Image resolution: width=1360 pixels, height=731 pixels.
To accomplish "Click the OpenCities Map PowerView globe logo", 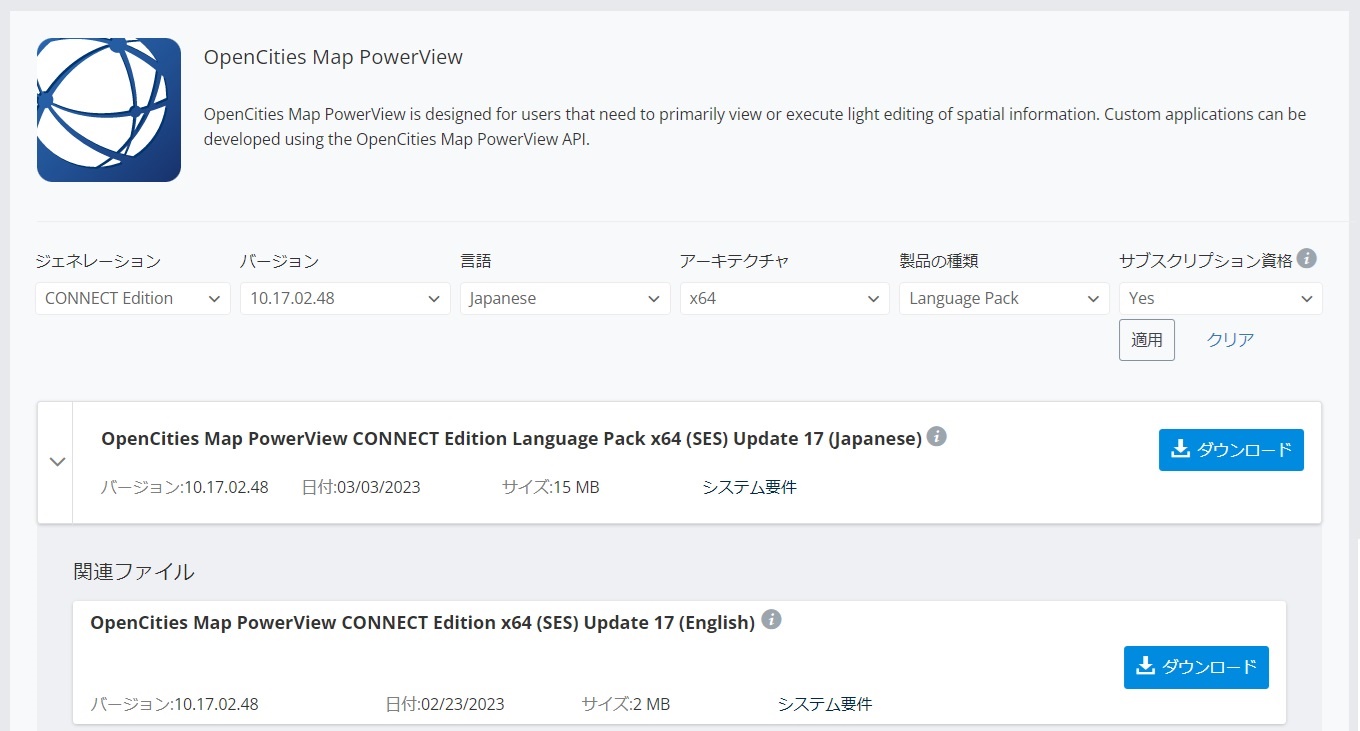I will [x=109, y=110].
